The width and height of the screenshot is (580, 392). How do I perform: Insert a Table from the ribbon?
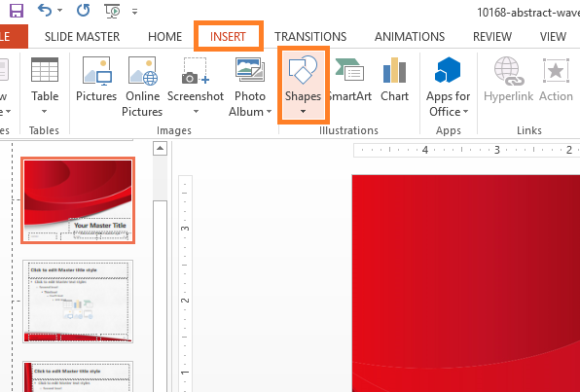click(44, 79)
